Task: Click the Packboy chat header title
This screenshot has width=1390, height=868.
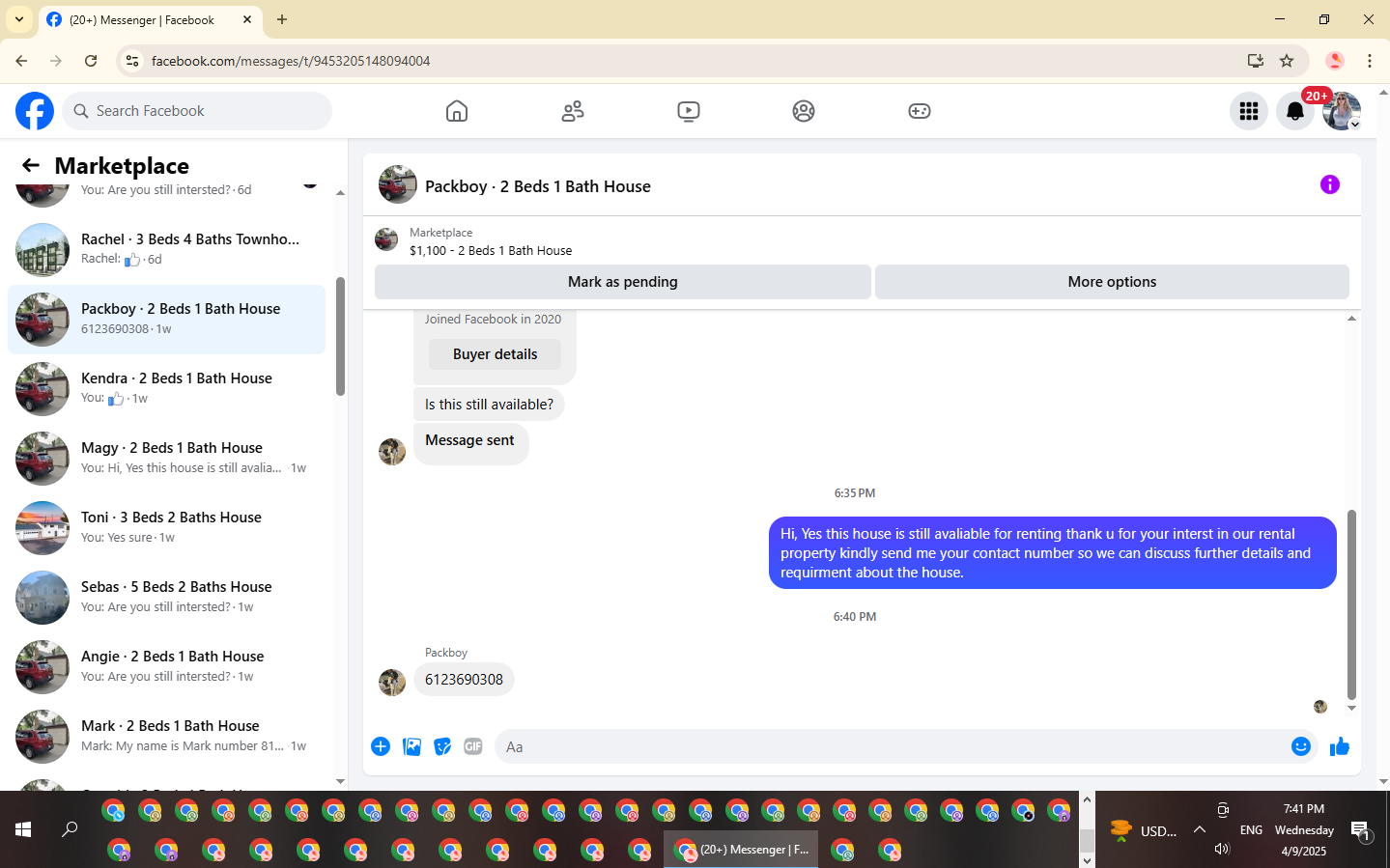Action: [x=538, y=186]
